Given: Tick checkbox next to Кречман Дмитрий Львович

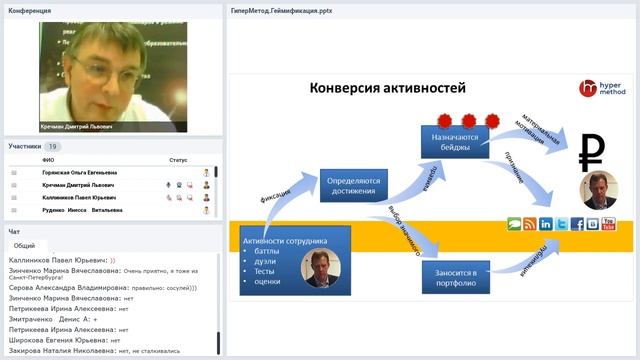Looking at the screenshot, I should 14,185.
